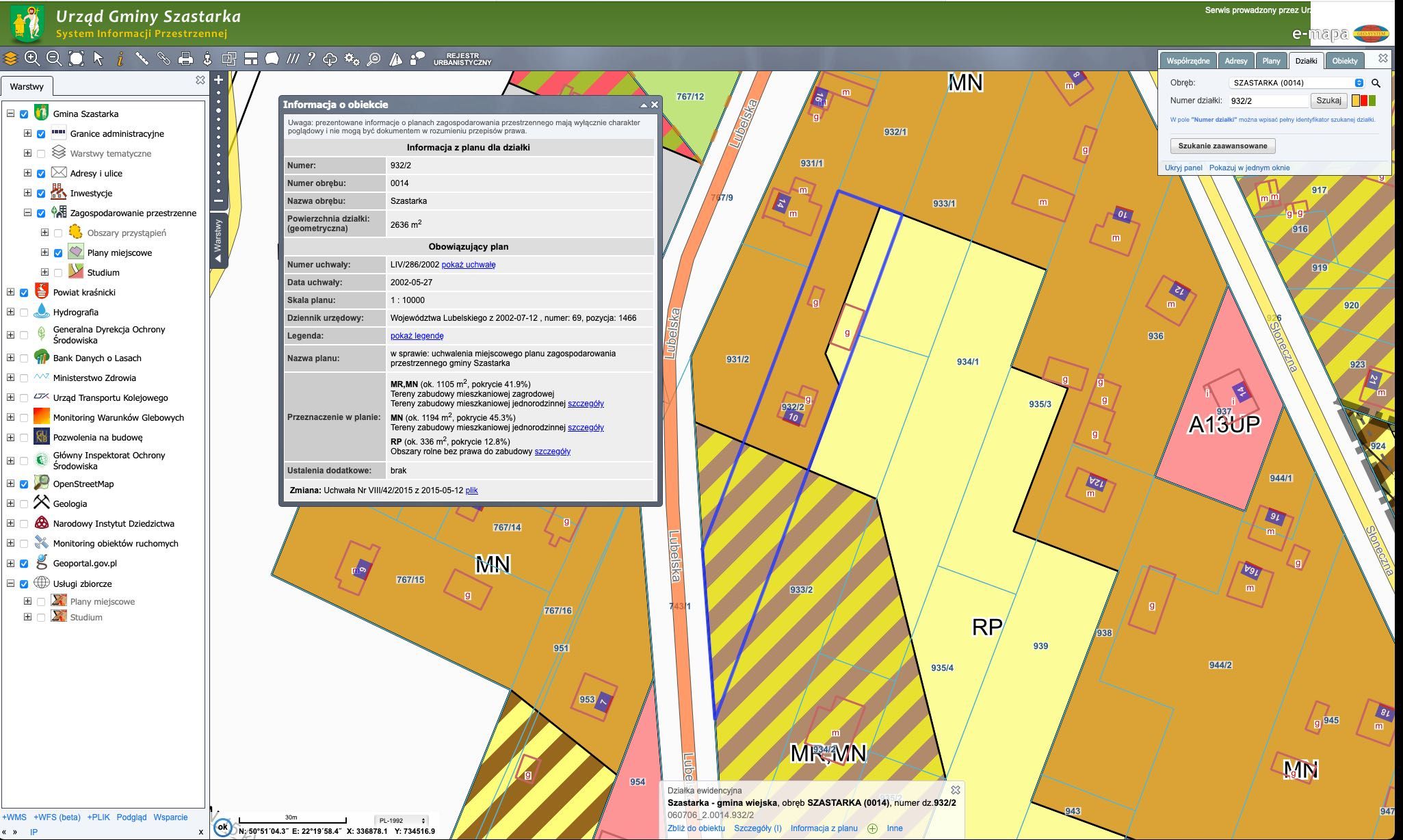Enable Geologia layer checkbox
The width and height of the screenshot is (1403, 840).
(x=24, y=504)
